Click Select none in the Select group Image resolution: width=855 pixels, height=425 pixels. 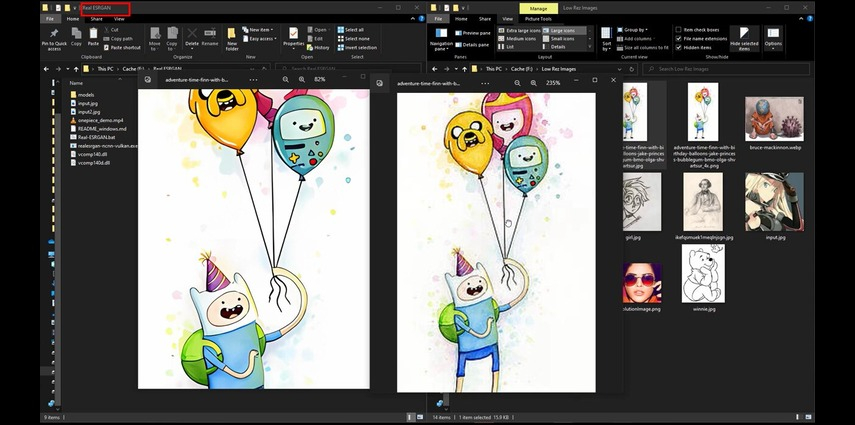pos(353,39)
